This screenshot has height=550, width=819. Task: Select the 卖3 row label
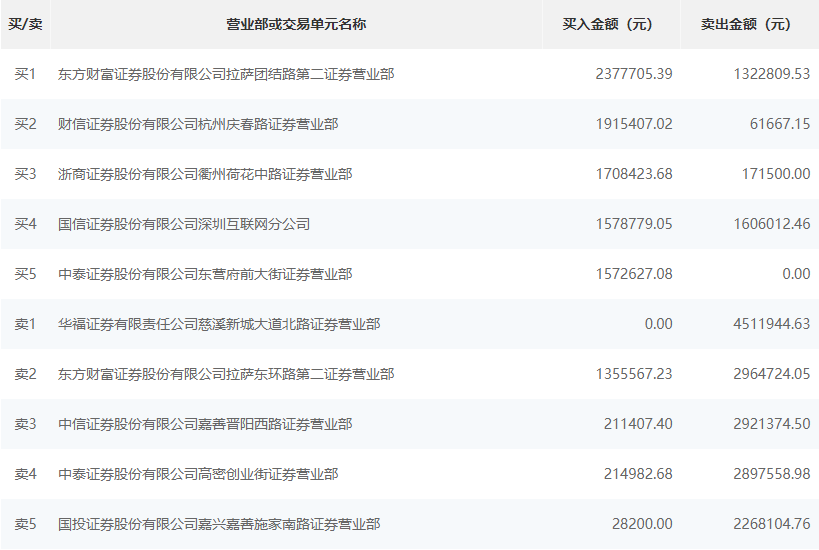click(x=25, y=424)
